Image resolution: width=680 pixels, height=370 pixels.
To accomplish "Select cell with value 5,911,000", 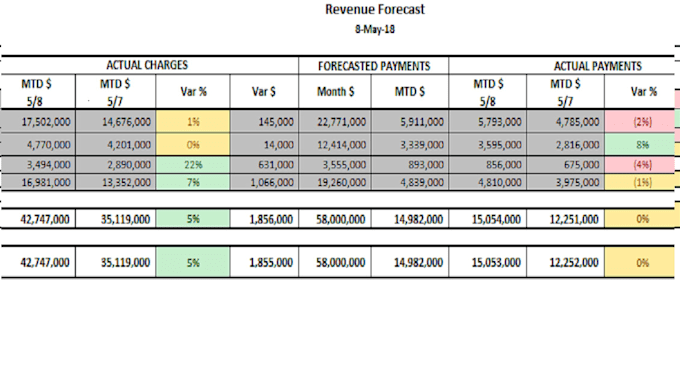I will [410, 122].
